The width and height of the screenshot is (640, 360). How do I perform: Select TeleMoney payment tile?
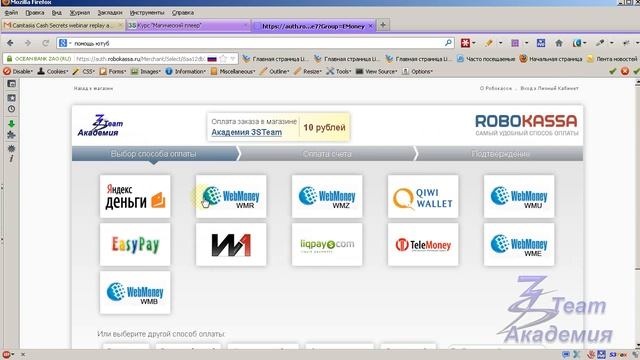(423, 244)
